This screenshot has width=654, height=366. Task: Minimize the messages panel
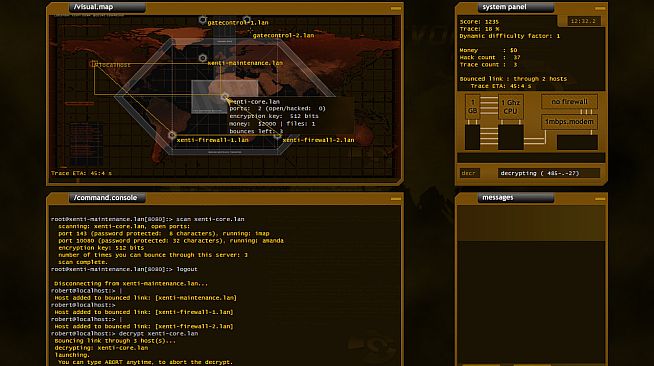[x=600, y=198]
